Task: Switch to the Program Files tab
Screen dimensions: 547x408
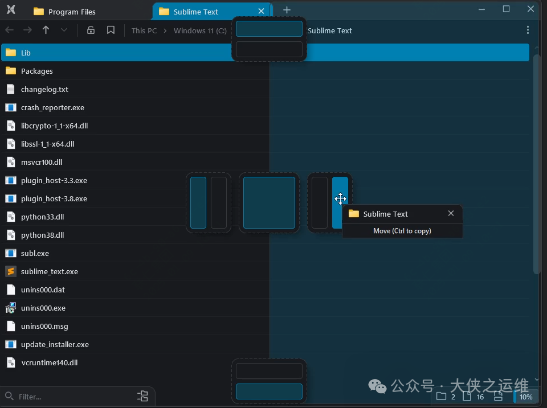Action: coord(65,12)
